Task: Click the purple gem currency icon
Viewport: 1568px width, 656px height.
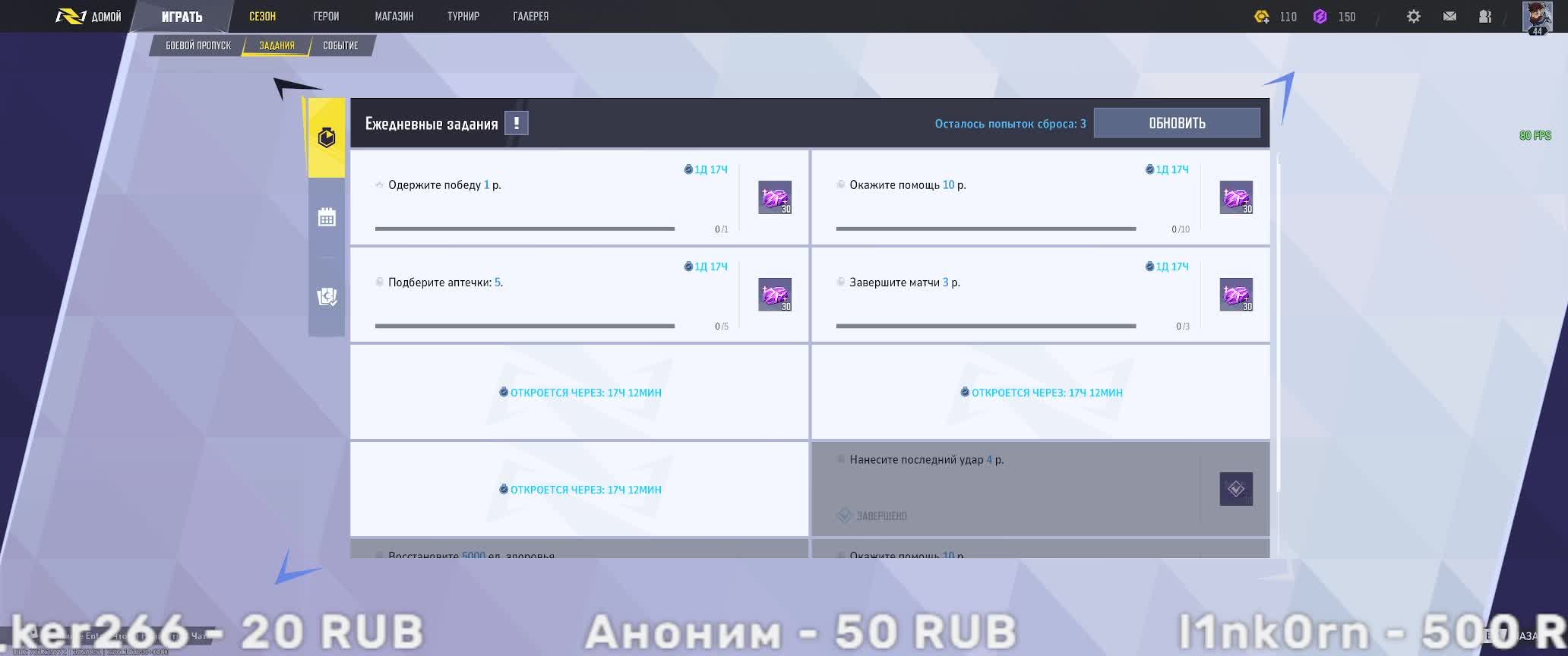Action: click(x=1320, y=16)
